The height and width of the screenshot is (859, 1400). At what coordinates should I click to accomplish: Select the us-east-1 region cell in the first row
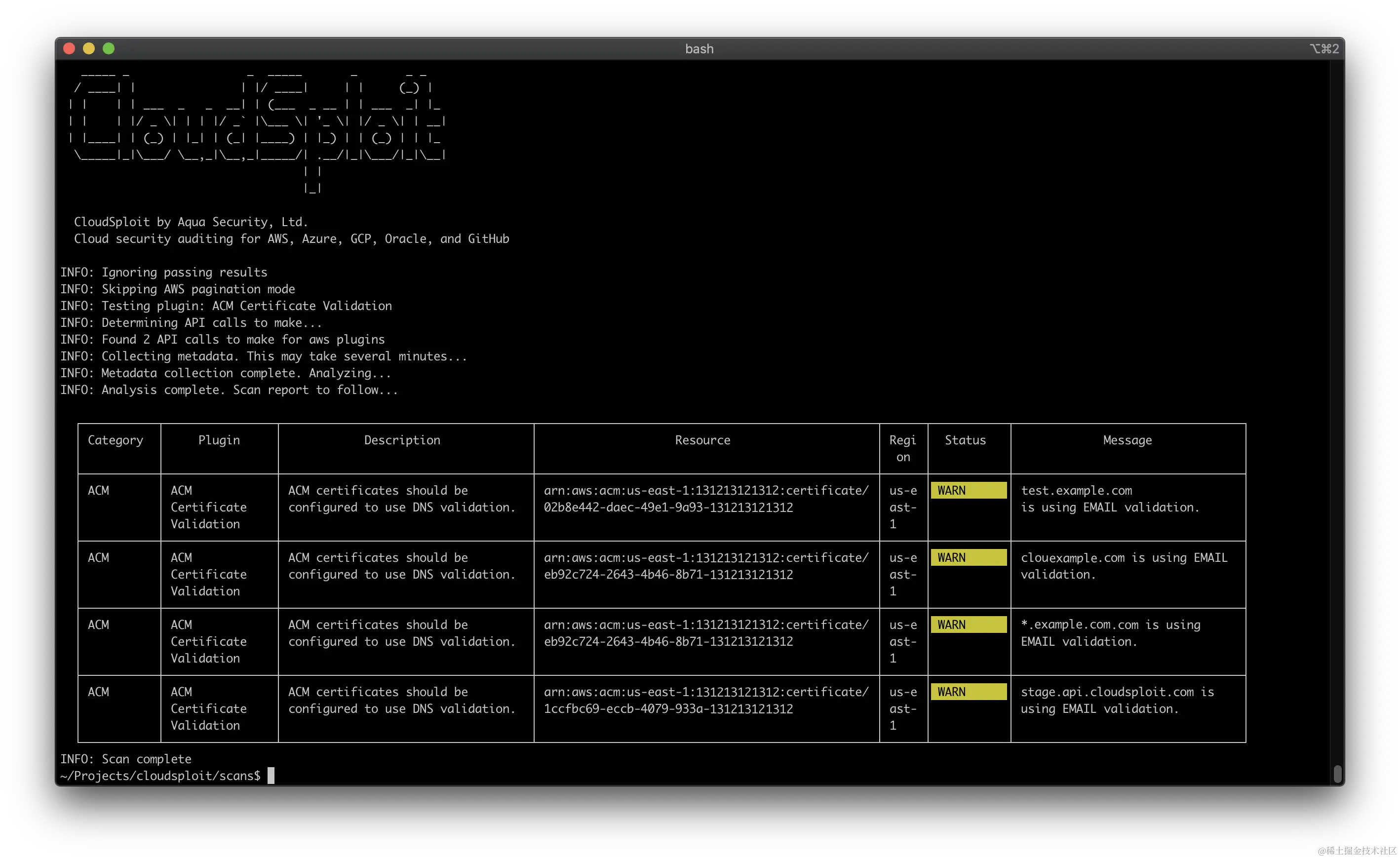pos(903,507)
